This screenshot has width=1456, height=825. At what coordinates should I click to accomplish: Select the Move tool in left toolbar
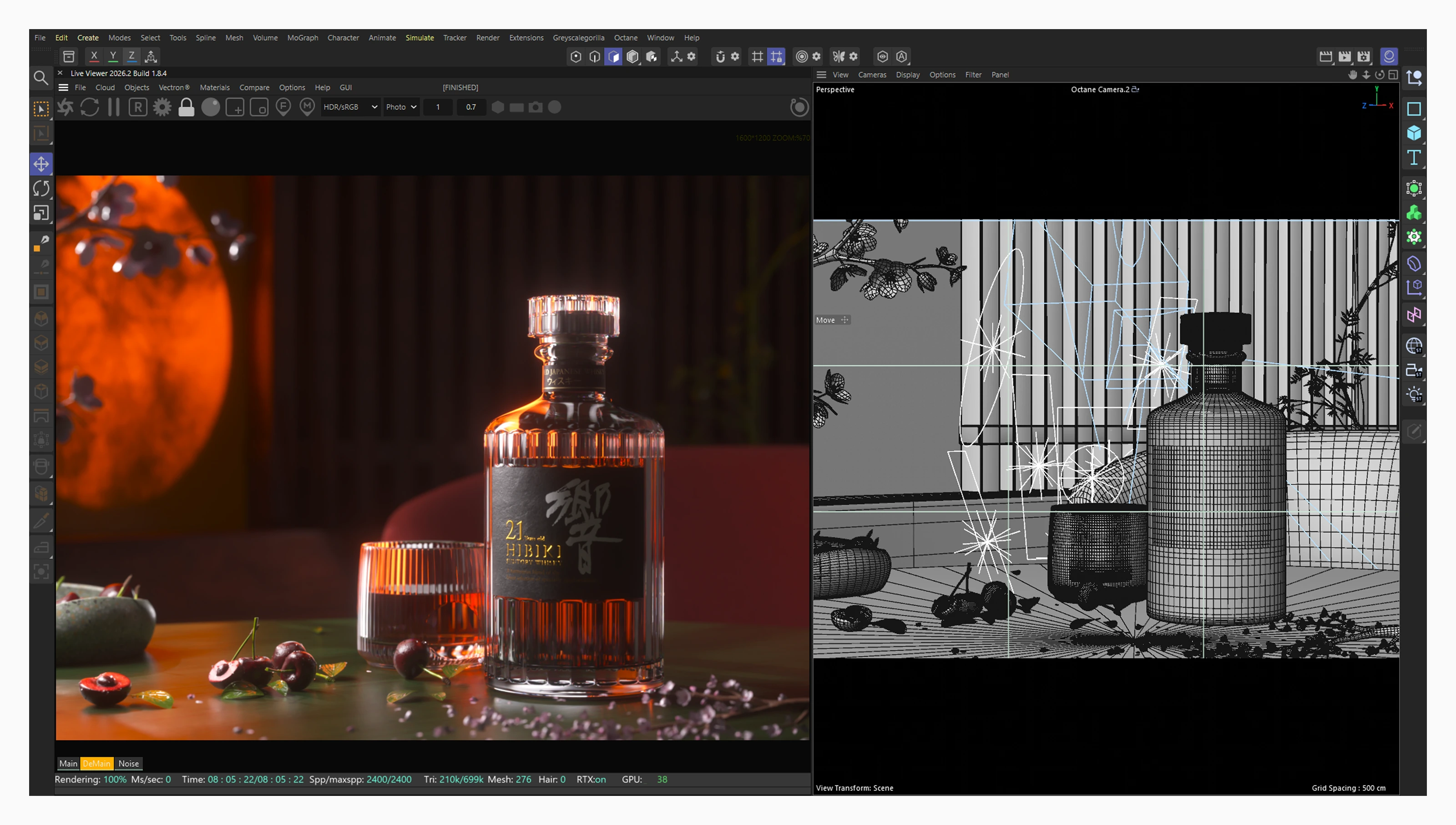click(41, 164)
